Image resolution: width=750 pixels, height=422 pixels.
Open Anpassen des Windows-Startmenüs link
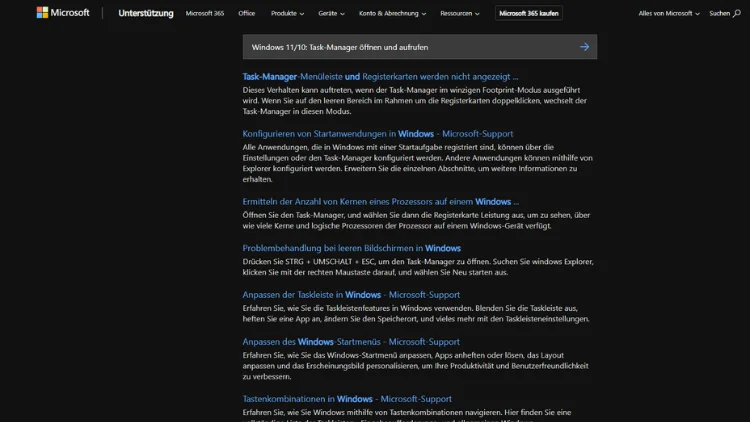tap(351, 342)
